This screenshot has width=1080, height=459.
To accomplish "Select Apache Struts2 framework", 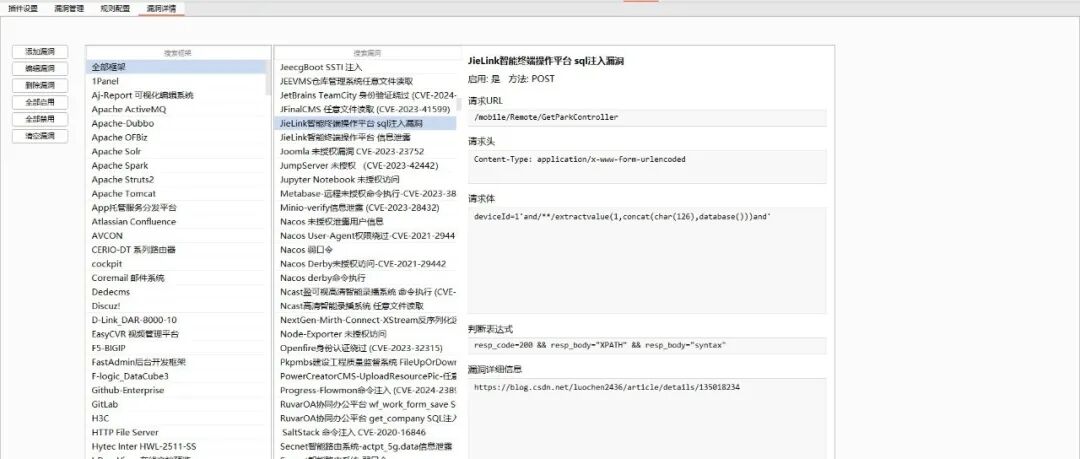I will [176, 179].
